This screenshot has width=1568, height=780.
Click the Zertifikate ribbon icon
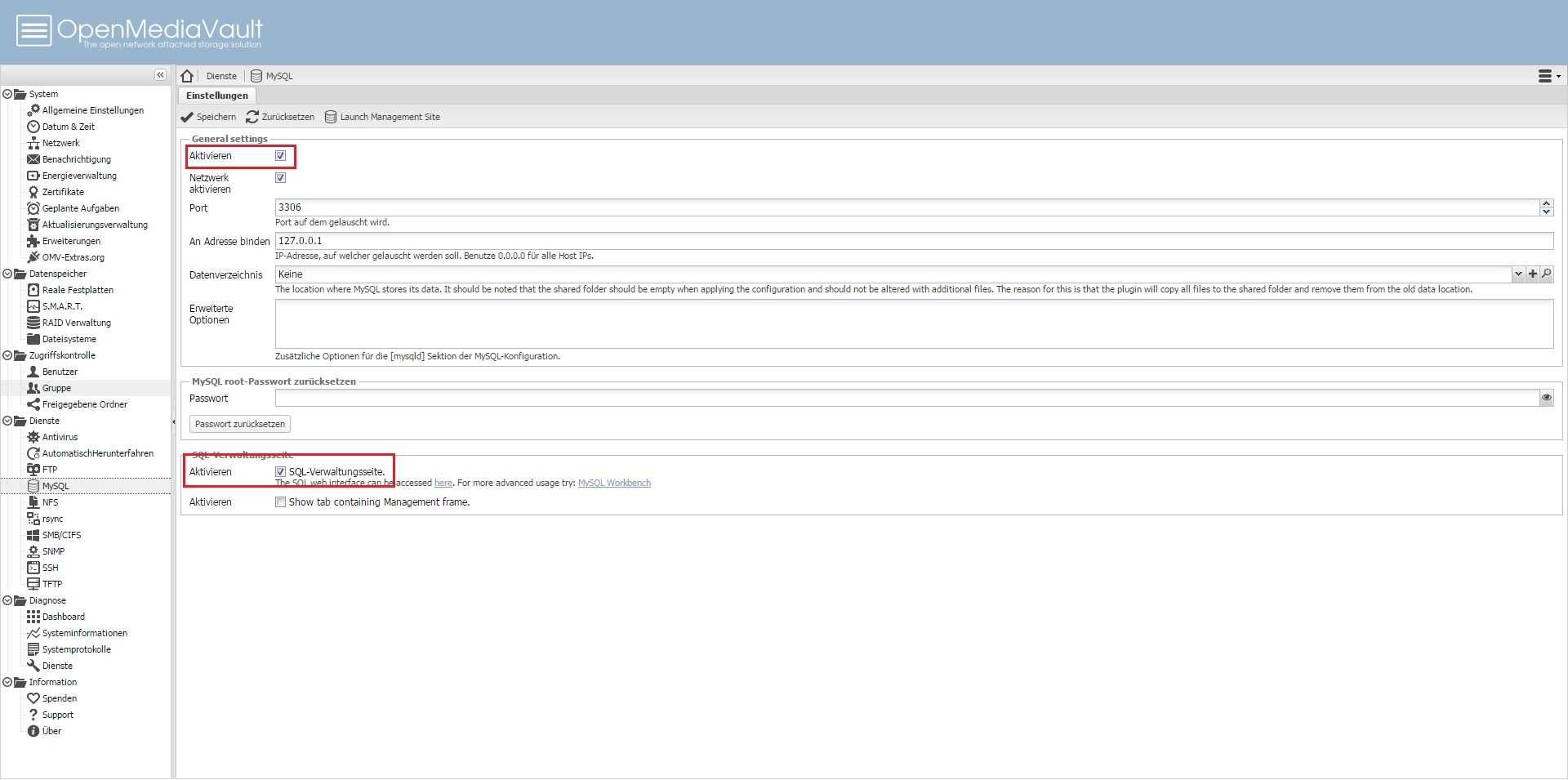33,192
